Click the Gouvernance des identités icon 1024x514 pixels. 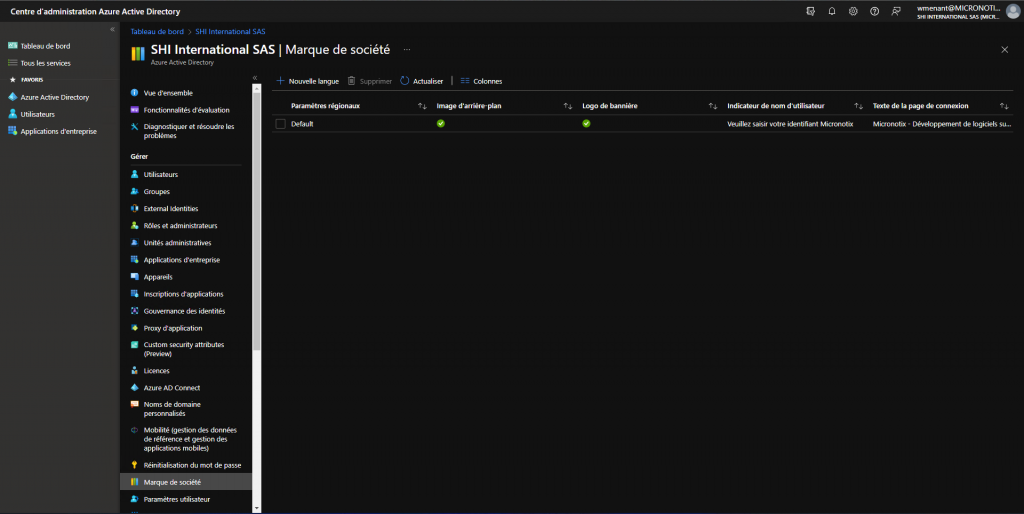pyautogui.click(x=135, y=311)
